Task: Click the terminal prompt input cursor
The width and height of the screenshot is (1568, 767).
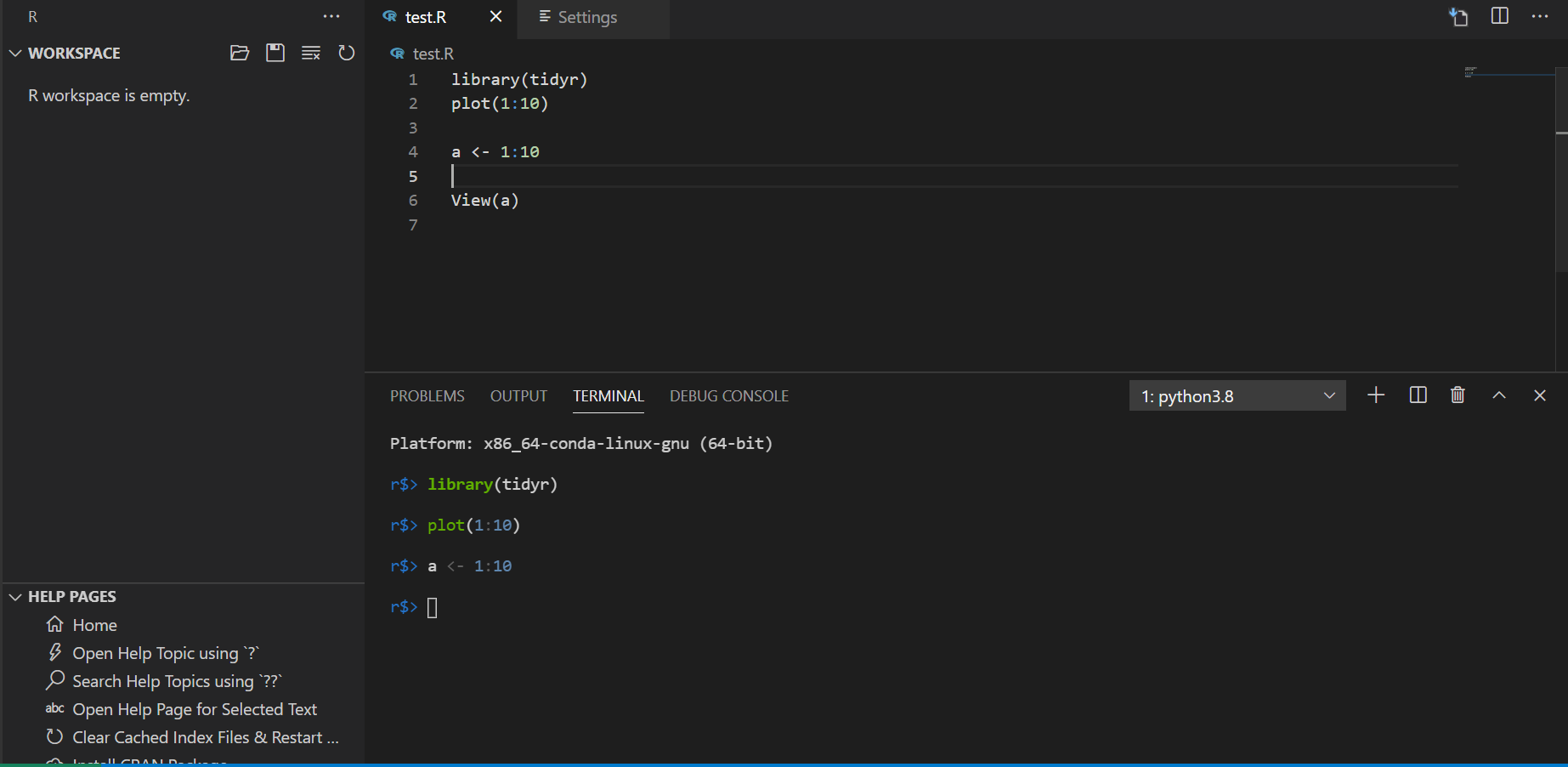Action: coord(432,607)
